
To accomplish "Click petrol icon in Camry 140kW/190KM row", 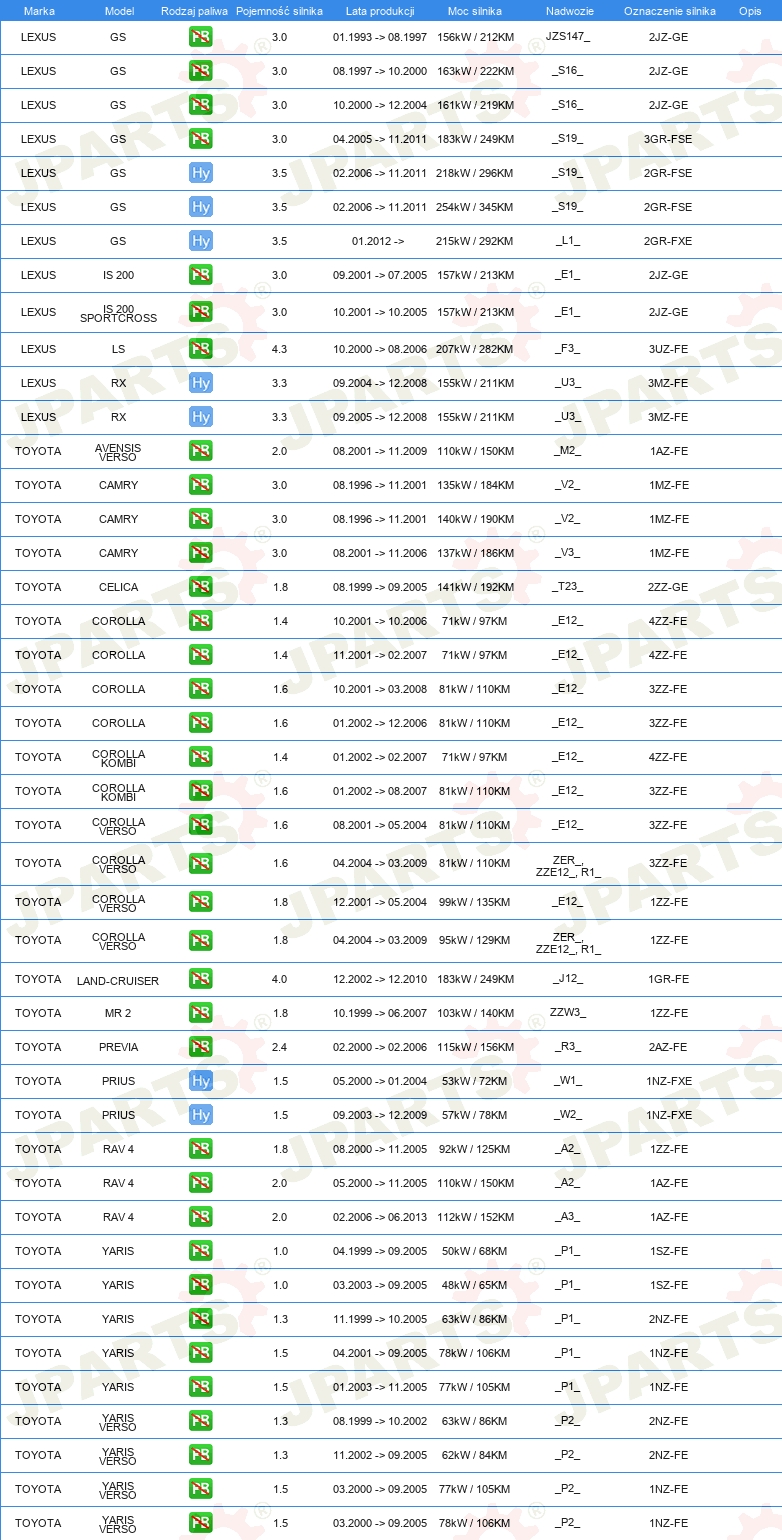I will 200,519.
